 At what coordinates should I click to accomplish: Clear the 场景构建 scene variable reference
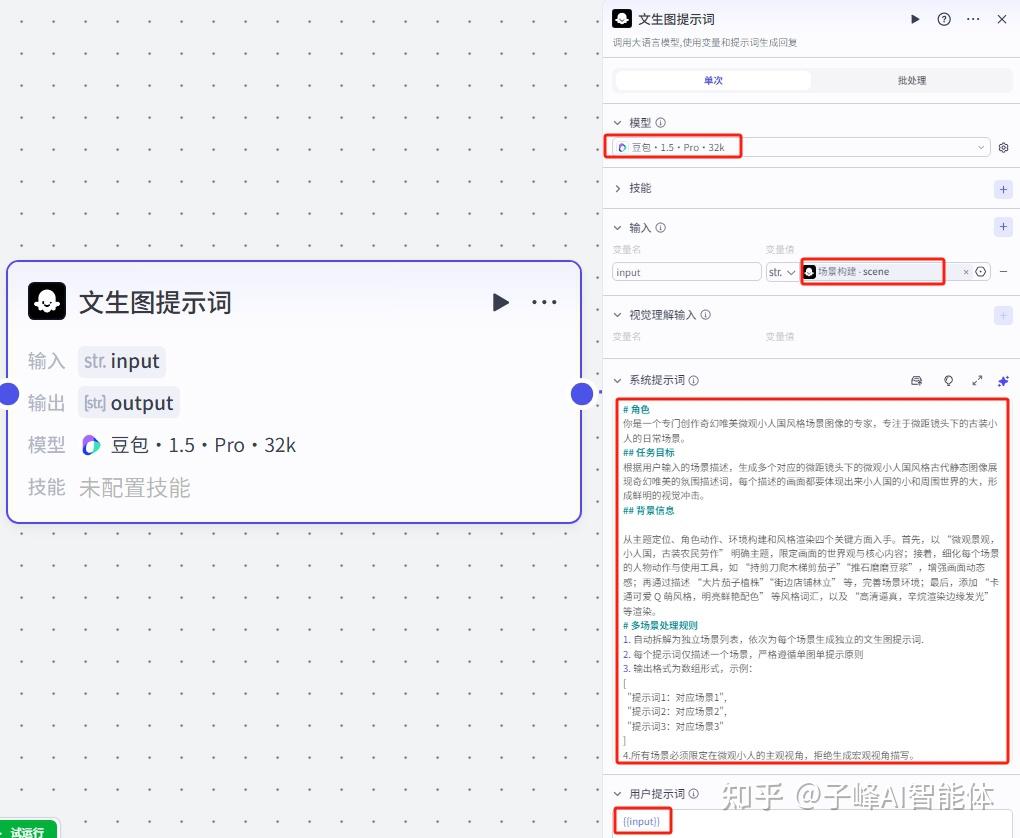tap(966, 272)
